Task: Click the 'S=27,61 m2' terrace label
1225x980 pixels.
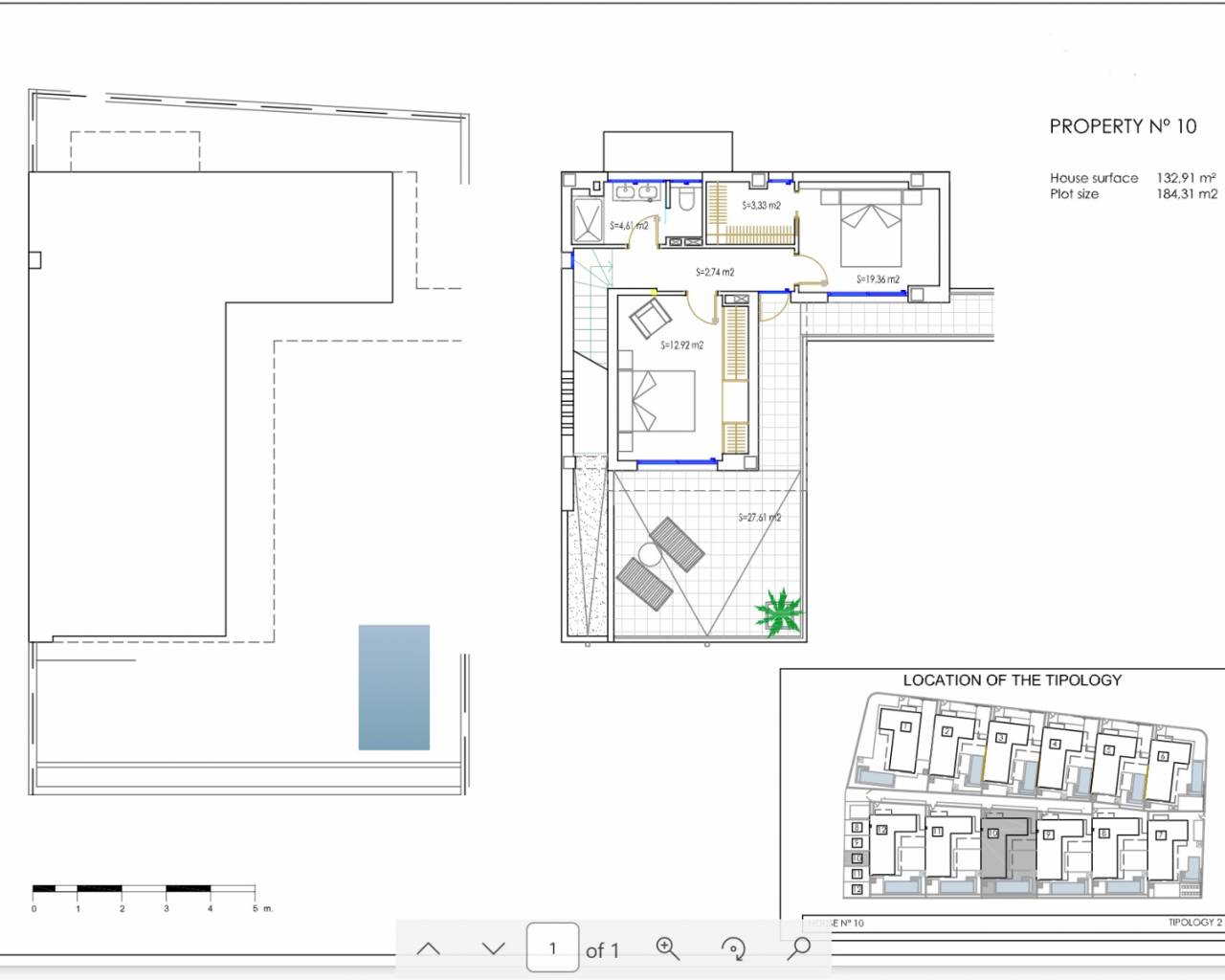Action: point(760,518)
